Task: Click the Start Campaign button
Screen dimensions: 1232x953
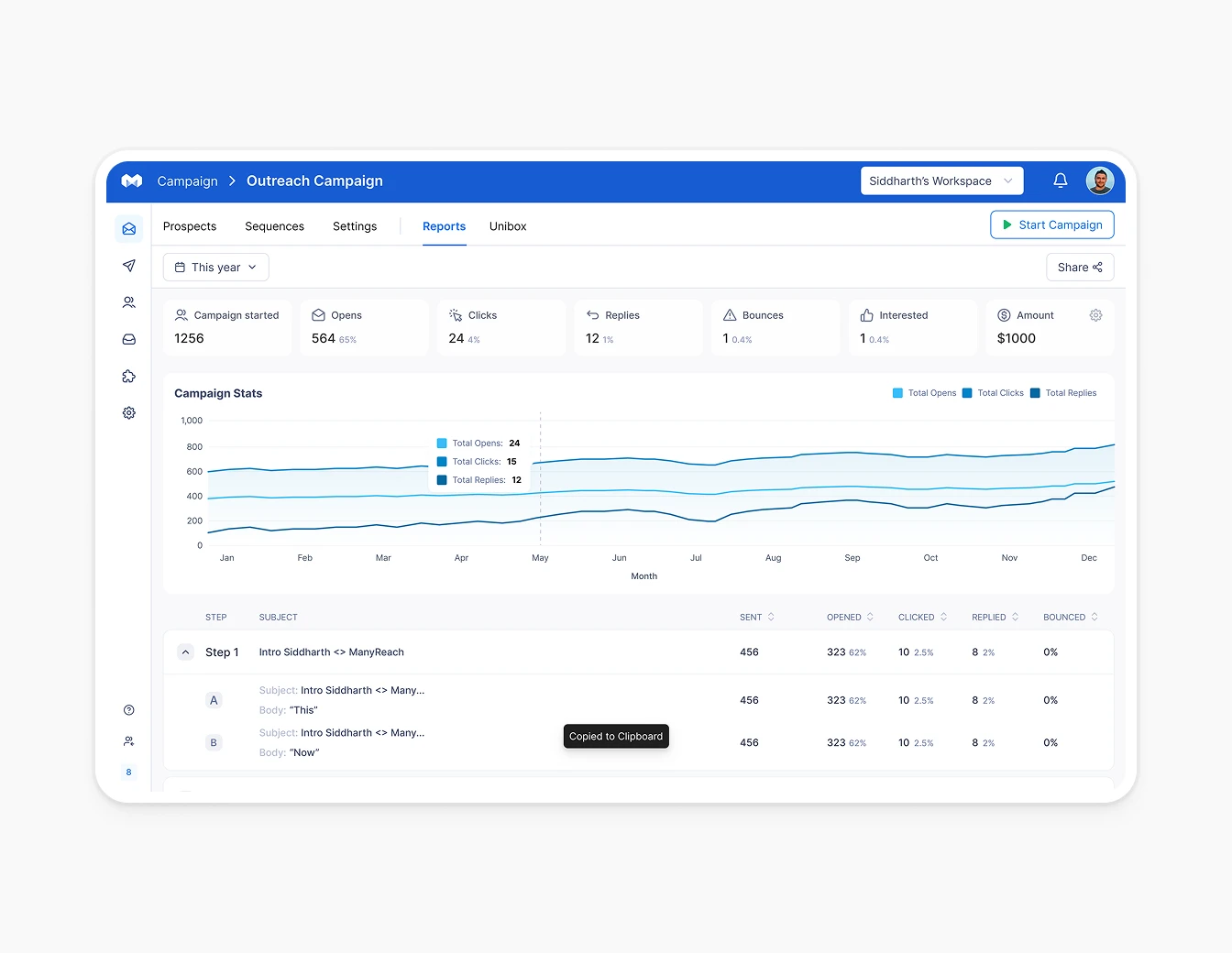Action: [1052, 225]
